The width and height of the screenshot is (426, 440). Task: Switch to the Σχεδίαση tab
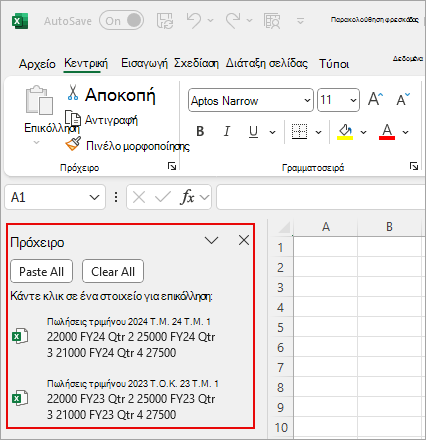tap(196, 63)
